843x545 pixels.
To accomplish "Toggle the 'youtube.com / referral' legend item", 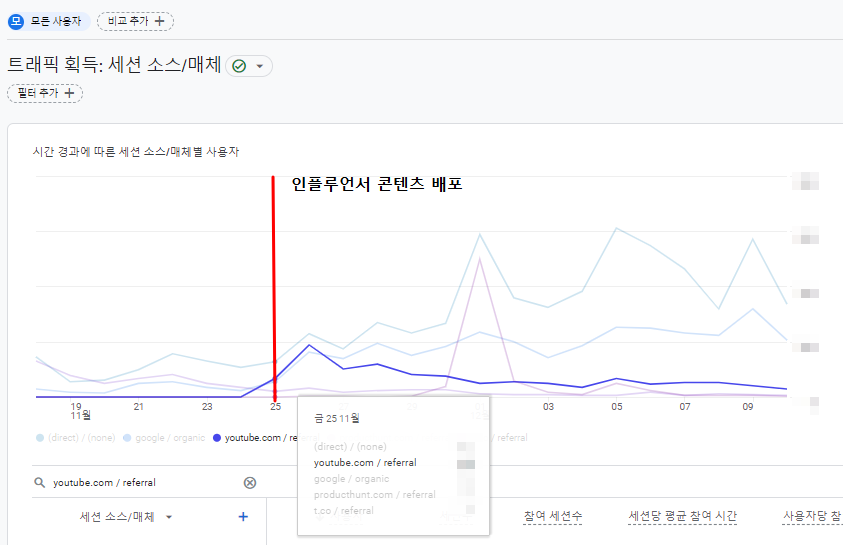I will click(255, 438).
